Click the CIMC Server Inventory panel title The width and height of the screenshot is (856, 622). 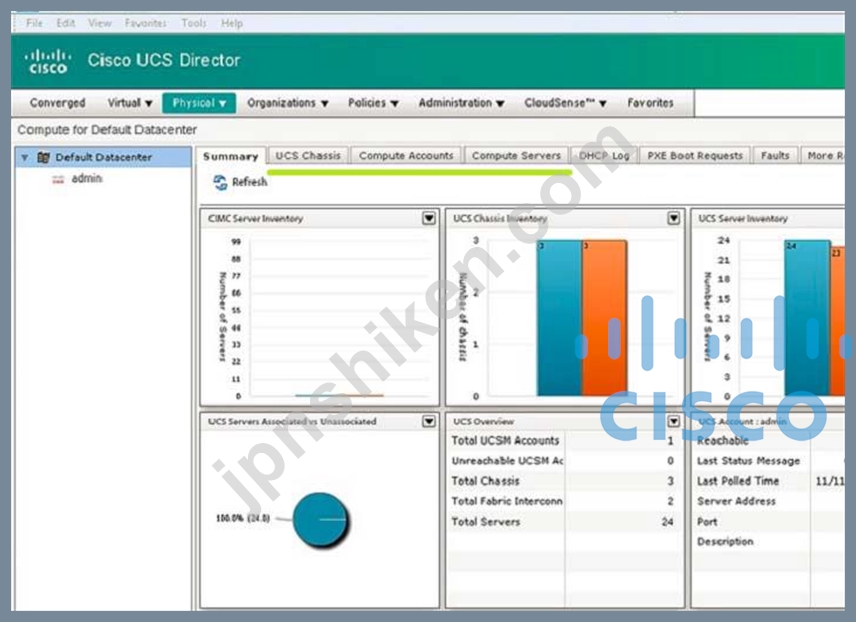coord(255,218)
